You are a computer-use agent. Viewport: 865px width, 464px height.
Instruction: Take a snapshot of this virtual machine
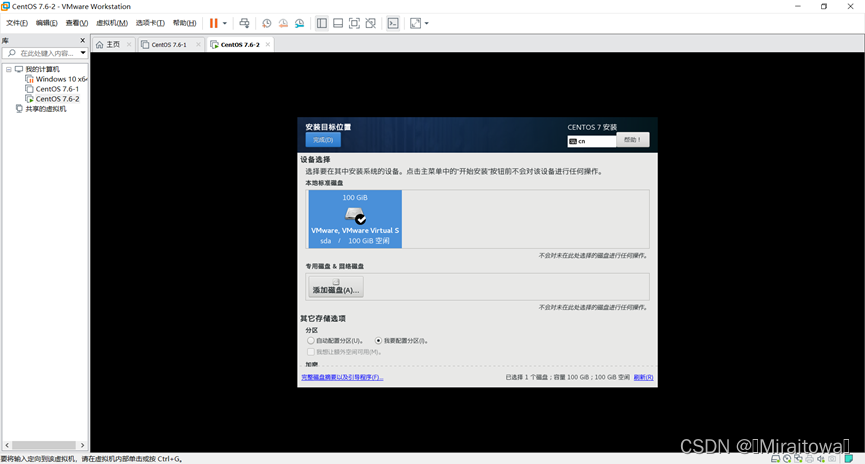coord(266,23)
